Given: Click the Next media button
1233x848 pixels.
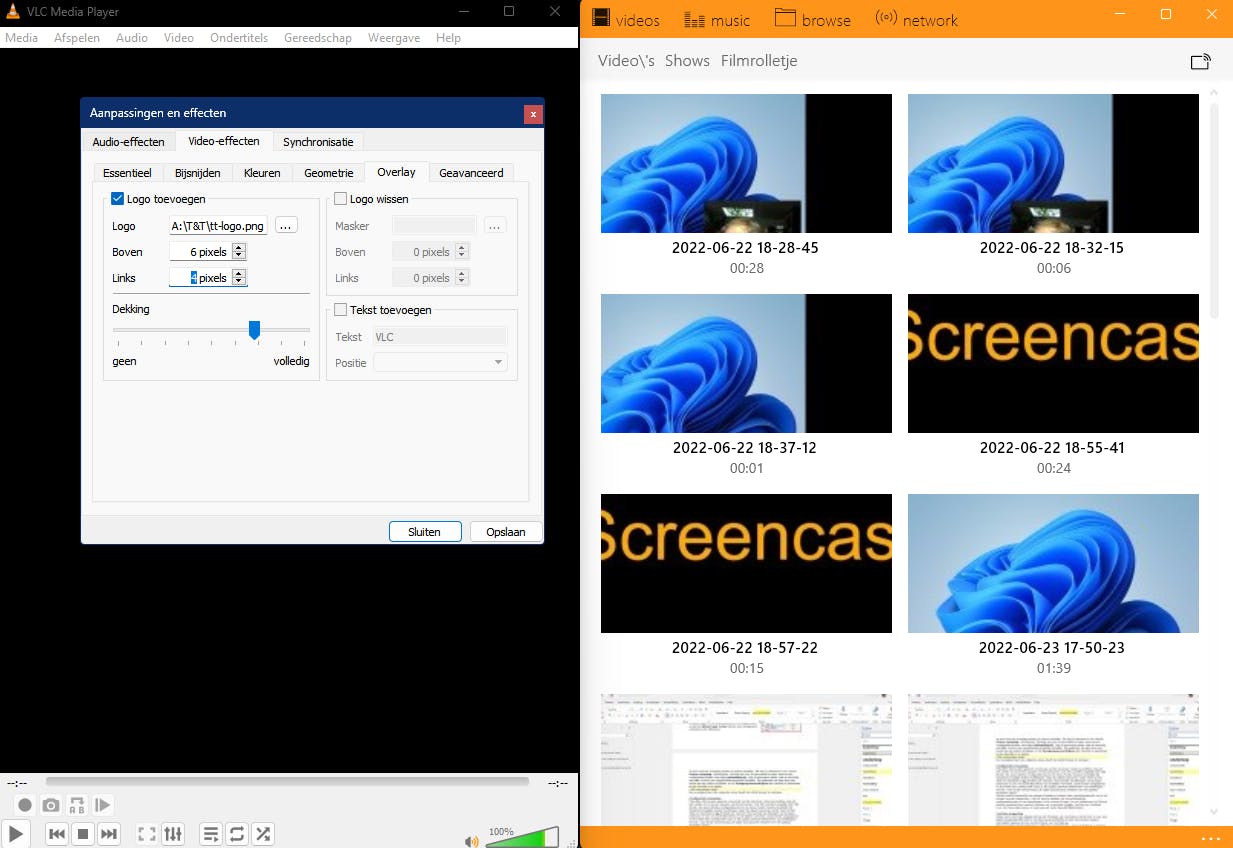Looking at the screenshot, I should coord(109,834).
